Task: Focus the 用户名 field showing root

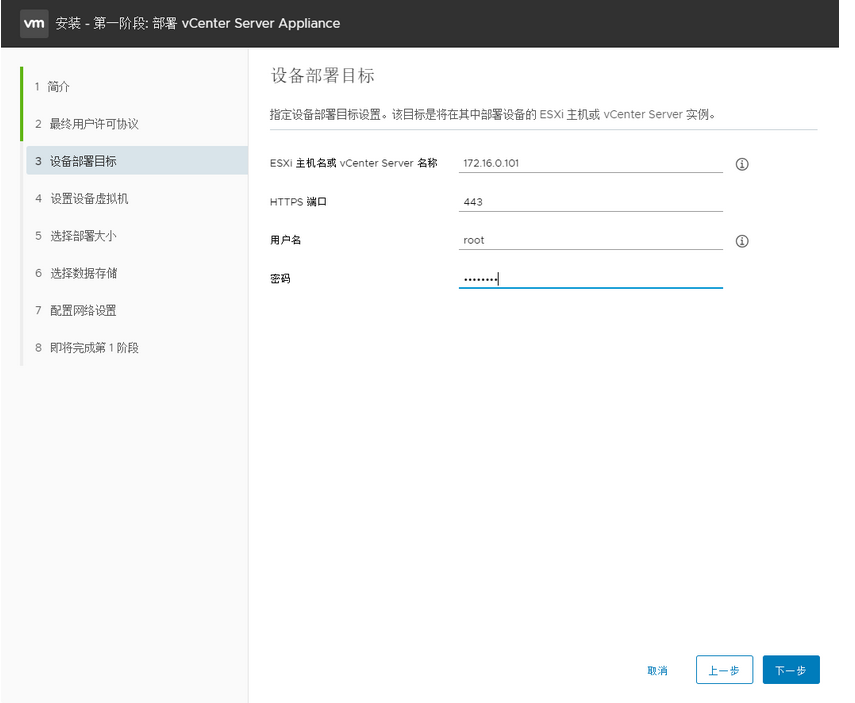Action: click(x=591, y=240)
